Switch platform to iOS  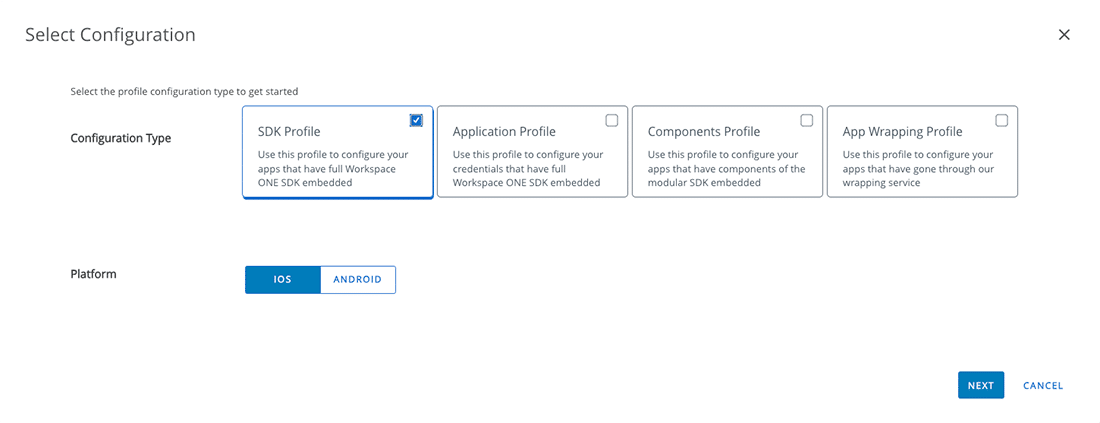(x=283, y=280)
